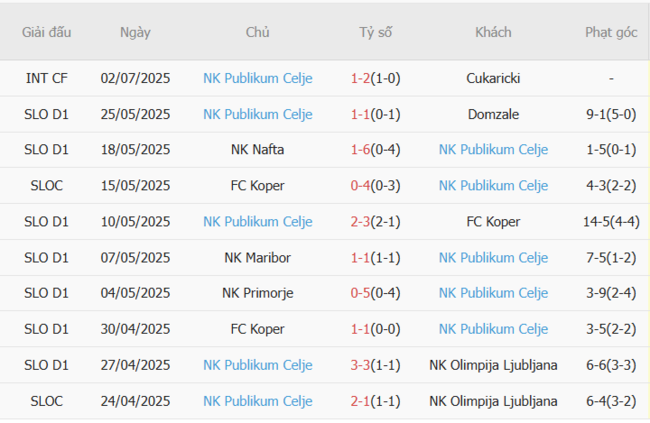
Task: Click NK Publikum Celje link in 18/05/2025 row
Action: coord(493,150)
